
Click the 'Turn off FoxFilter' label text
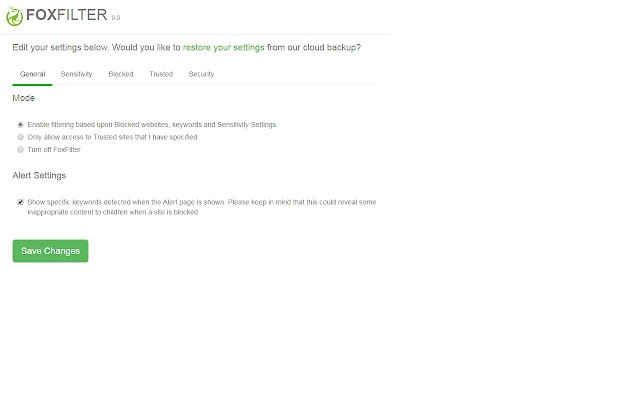(54, 149)
